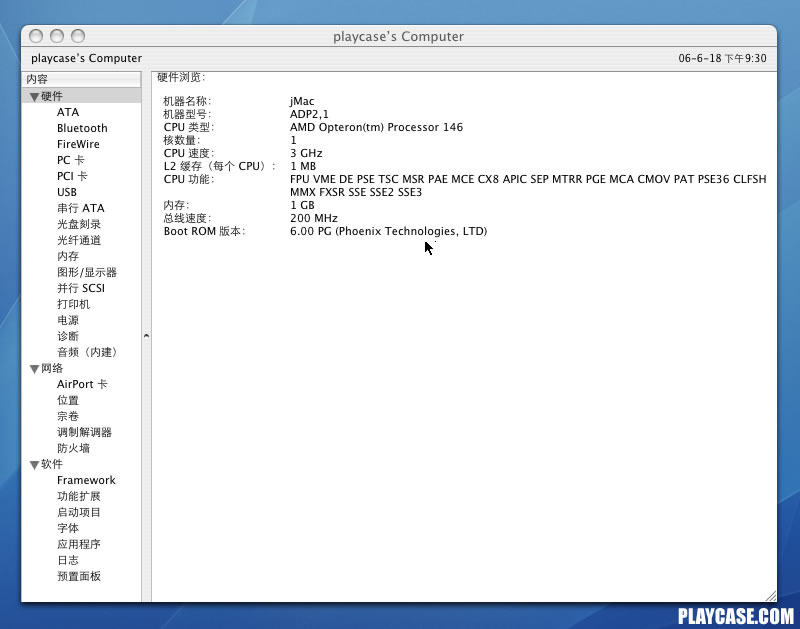Select the 防火墙 firewall entry

tap(73, 448)
